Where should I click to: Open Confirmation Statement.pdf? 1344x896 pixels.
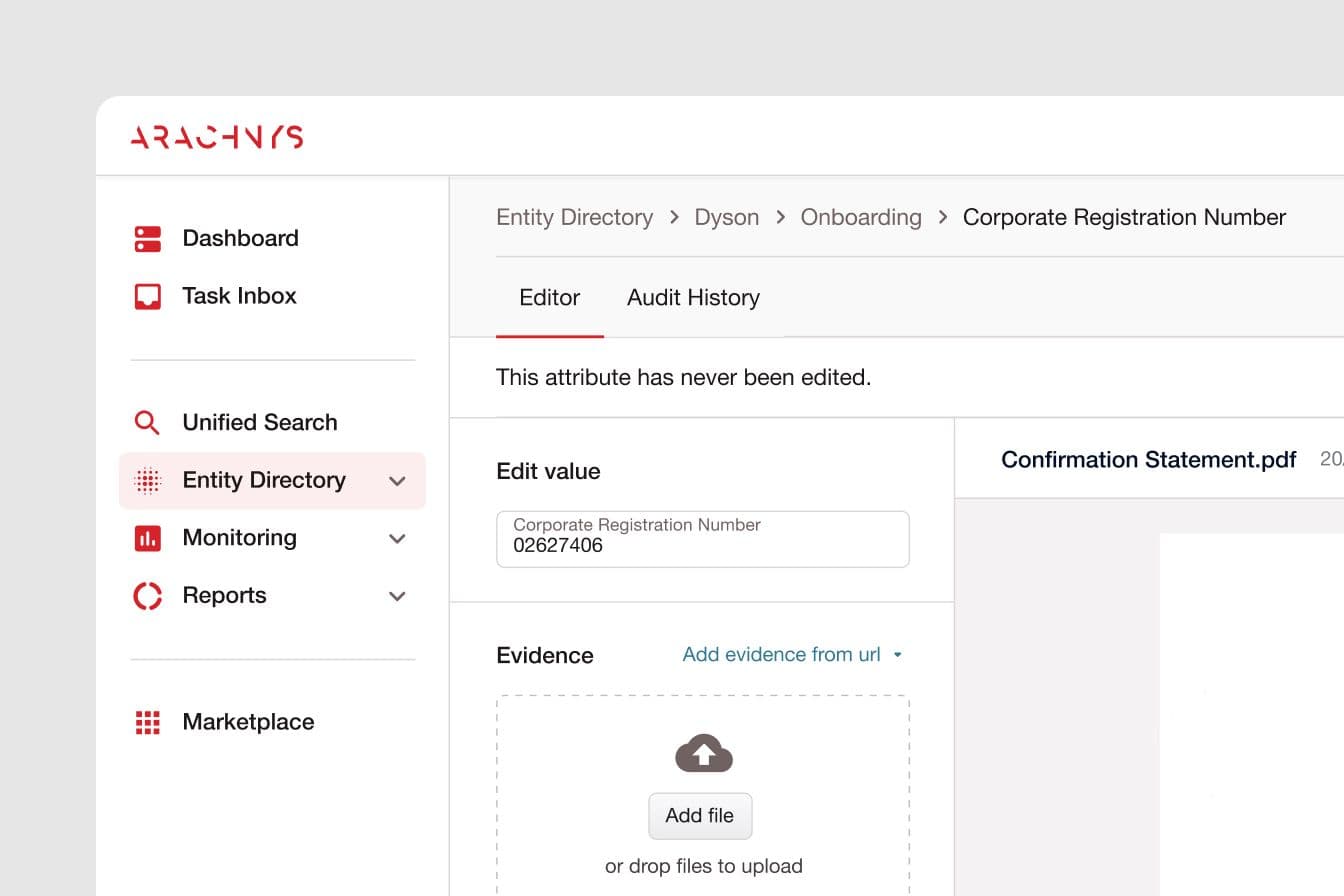tap(1148, 459)
